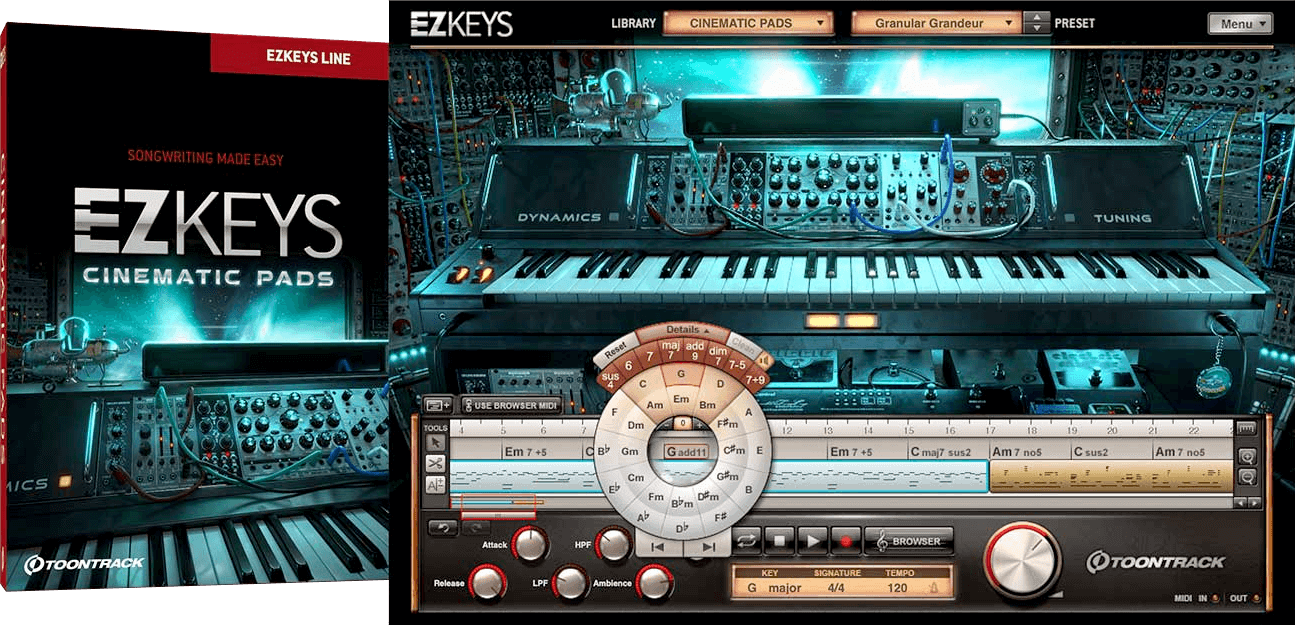Undo the last edit with the undo arrow
Image resolution: width=1295 pixels, height=625 pixels.
click(443, 526)
